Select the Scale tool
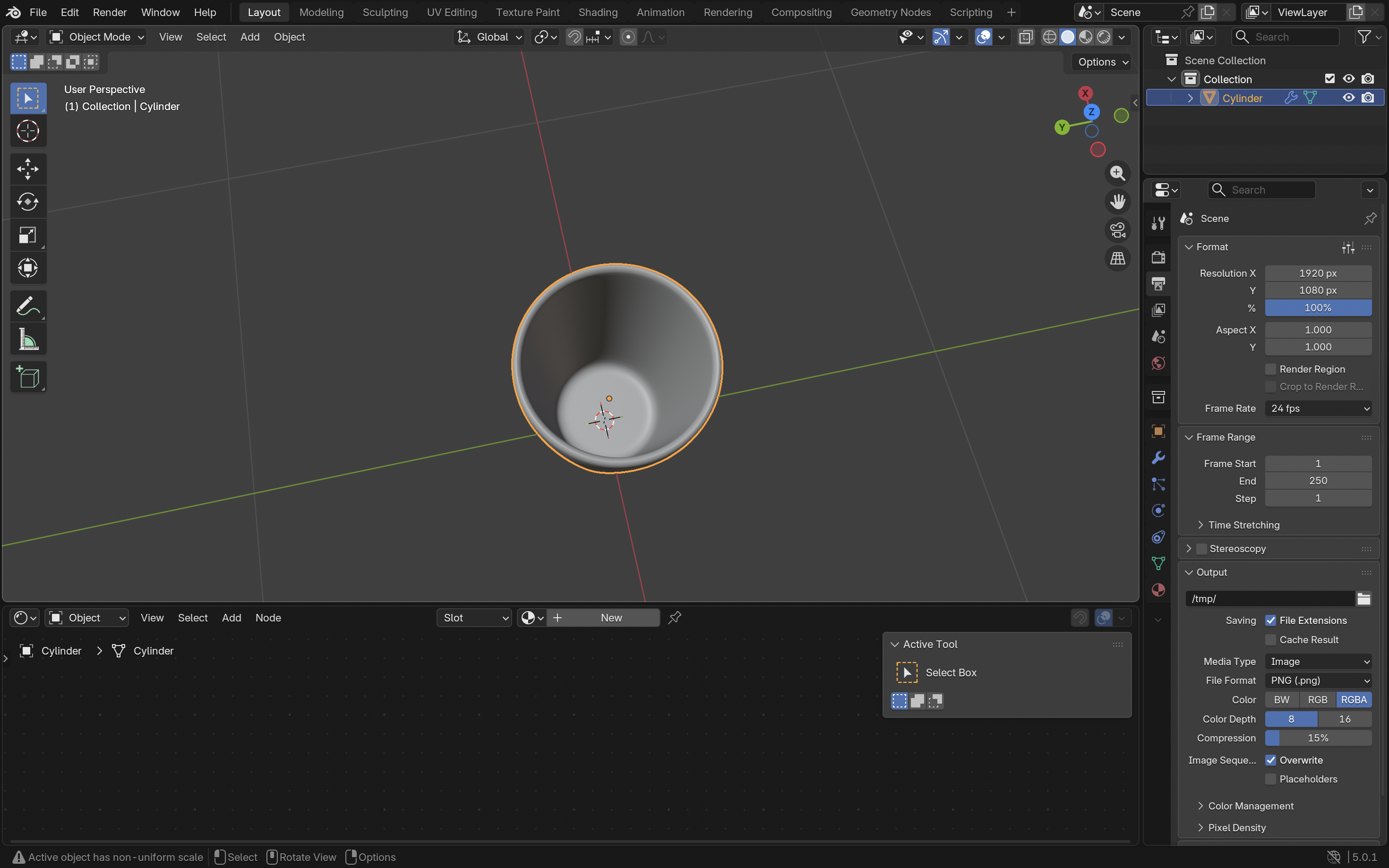 [x=27, y=235]
